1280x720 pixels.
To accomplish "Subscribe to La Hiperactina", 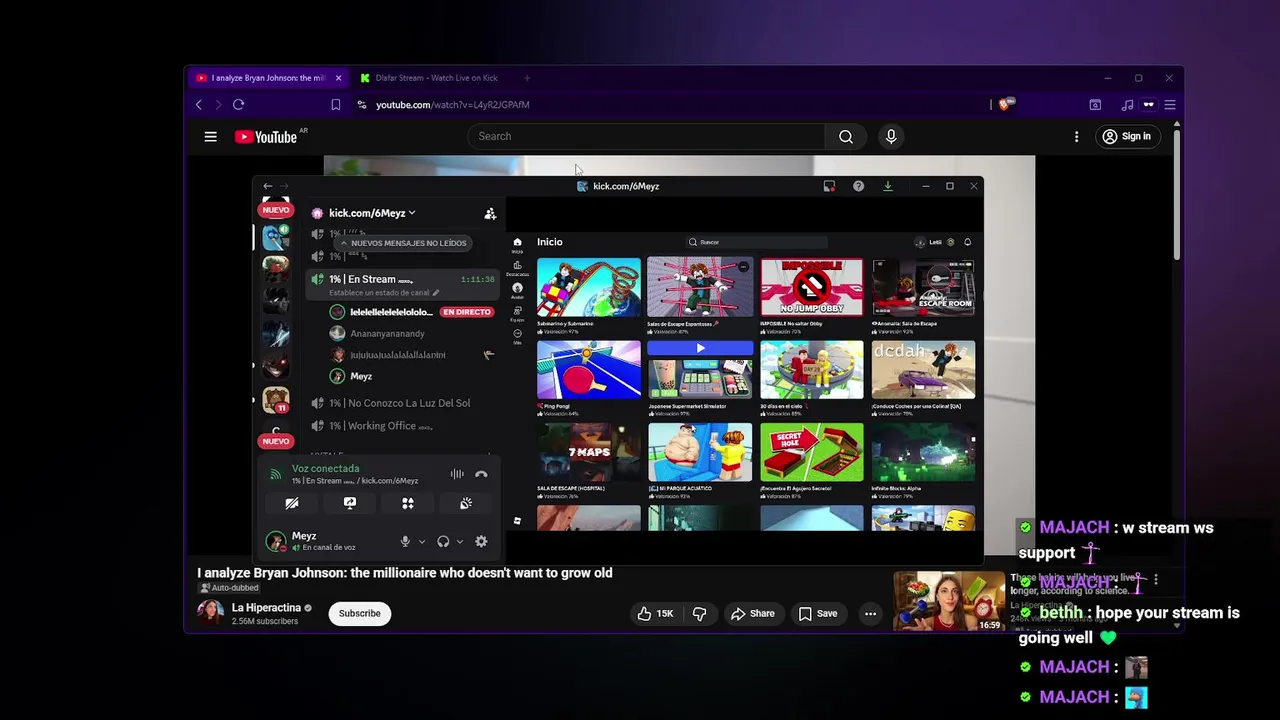I will pos(359,613).
